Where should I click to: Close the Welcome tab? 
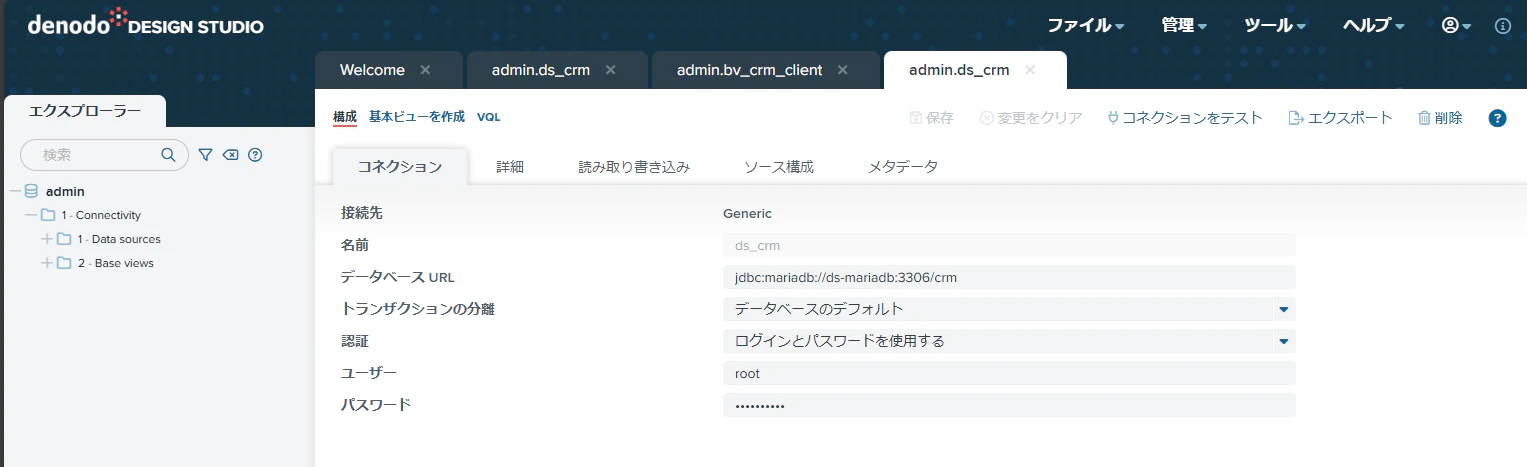click(x=425, y=70)
